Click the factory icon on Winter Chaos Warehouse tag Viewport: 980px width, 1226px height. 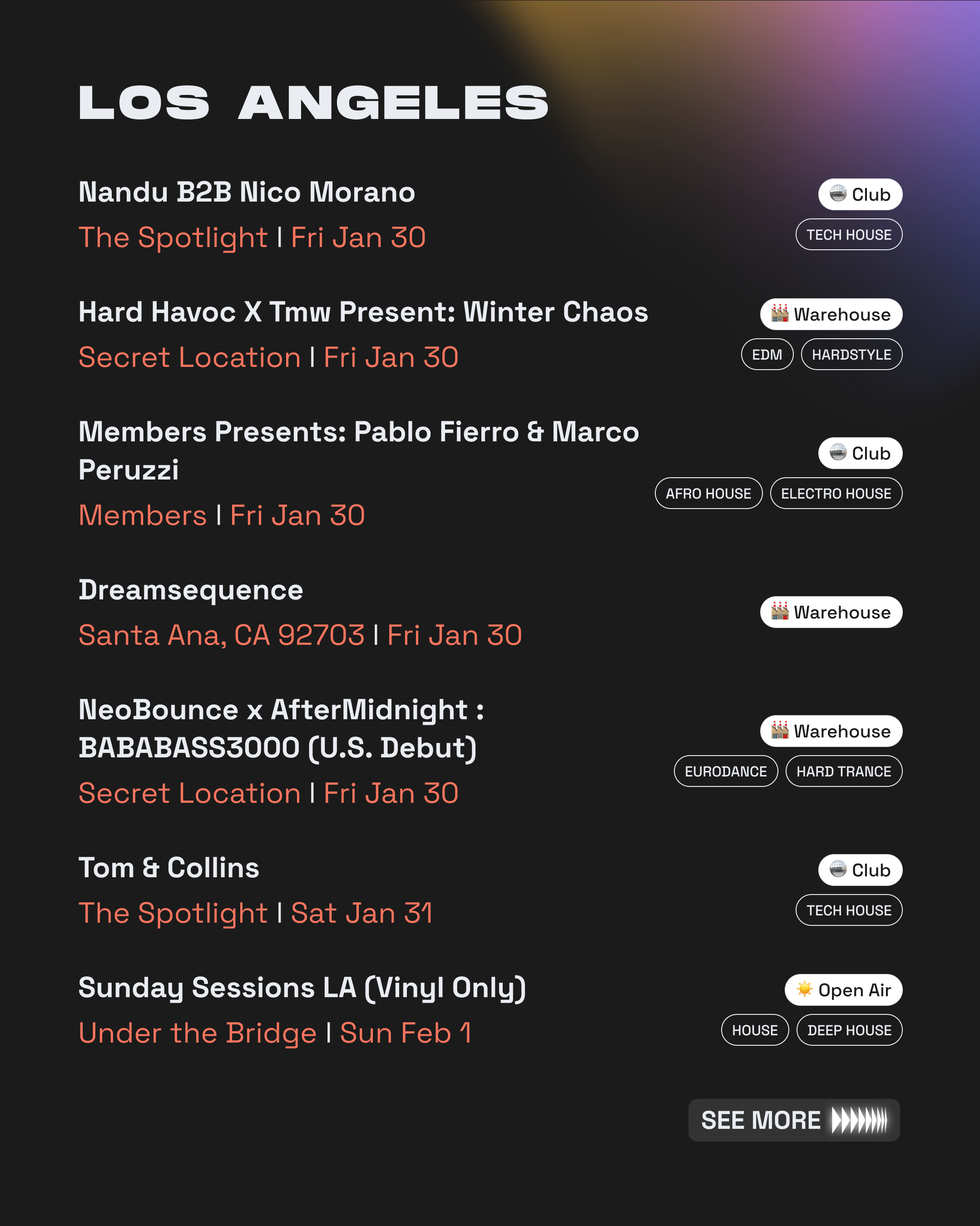point(779,313)
